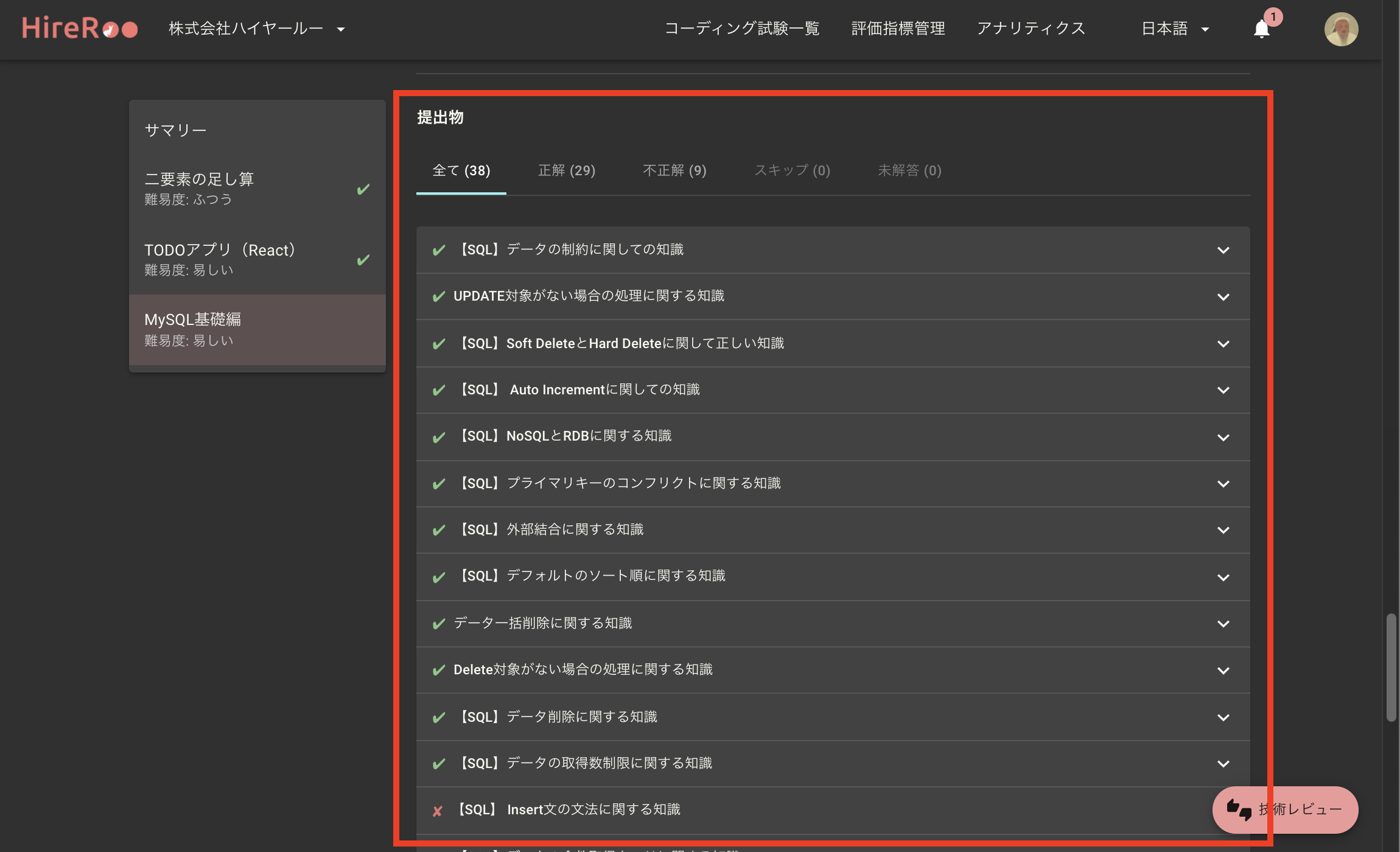Image resolution: width=1400 pixels, height=852 pixels.
Task: Click the check icon for データの取得数制限
Action: pyautogui.click(x=439, y=764)
